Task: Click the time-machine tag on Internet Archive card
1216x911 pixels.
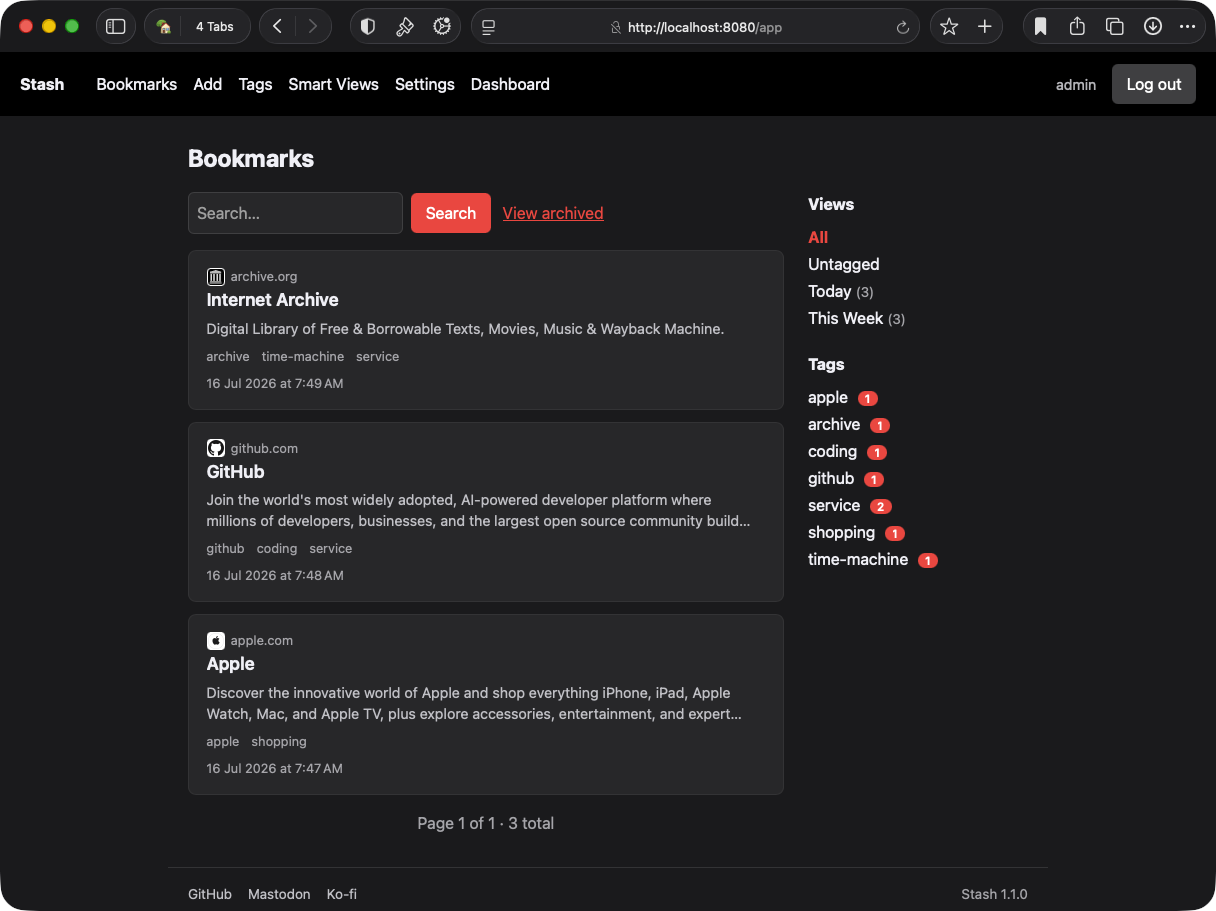Action: click(x=303, y=356)
